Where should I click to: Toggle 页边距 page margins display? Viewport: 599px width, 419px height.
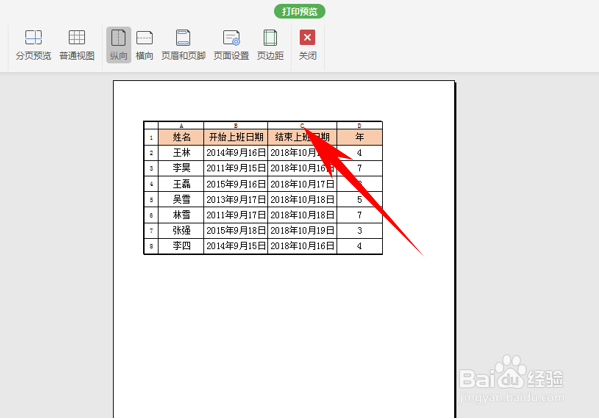(x=270, y=45)
